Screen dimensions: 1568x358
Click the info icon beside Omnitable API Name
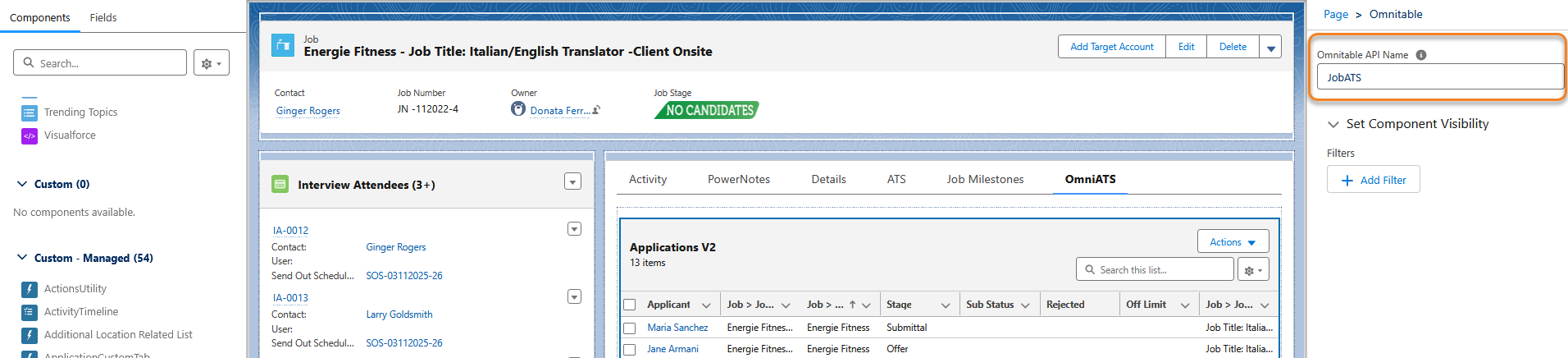(x=1421, y=55)
